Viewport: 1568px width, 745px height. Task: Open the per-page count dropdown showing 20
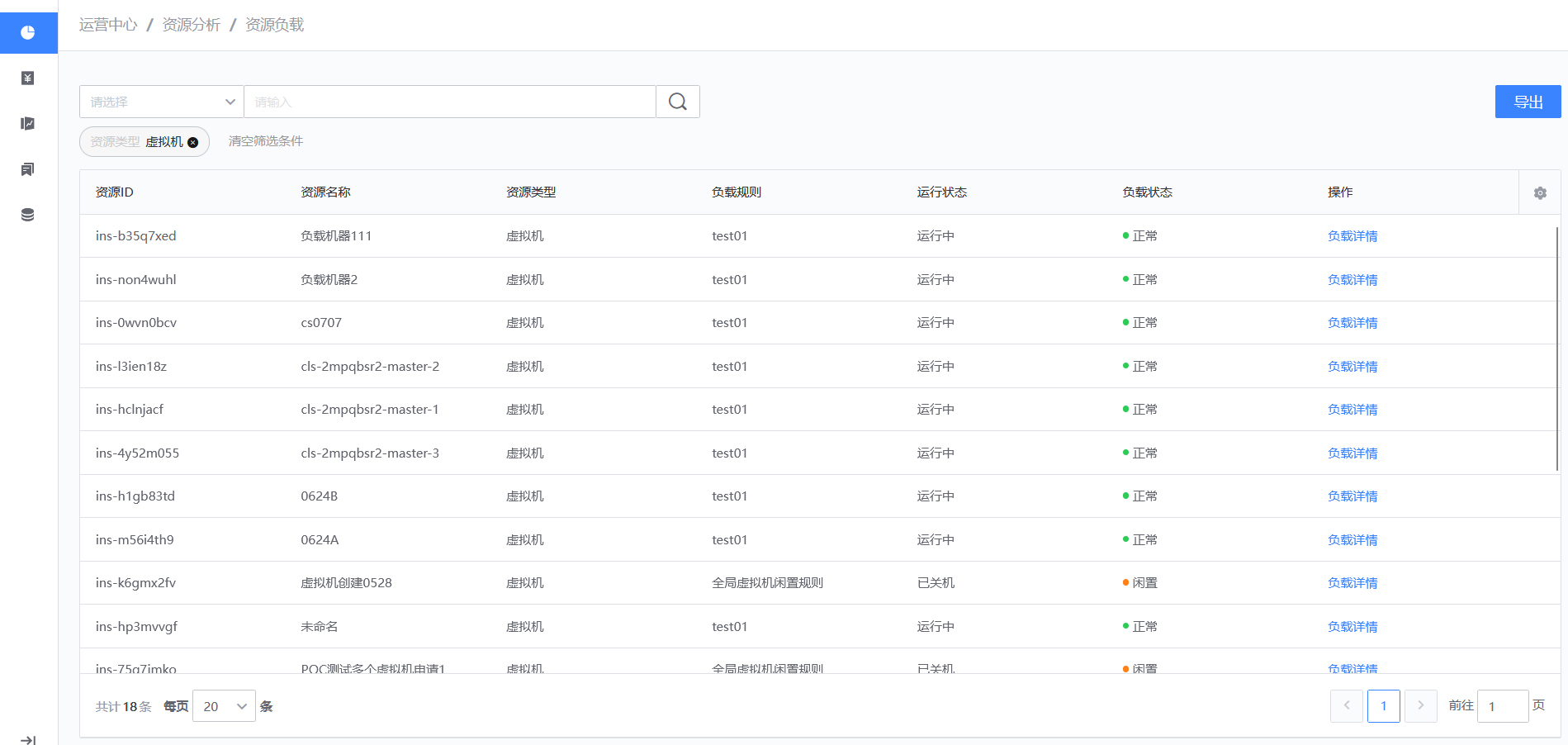pyautogui.click(x=224, y=706)
